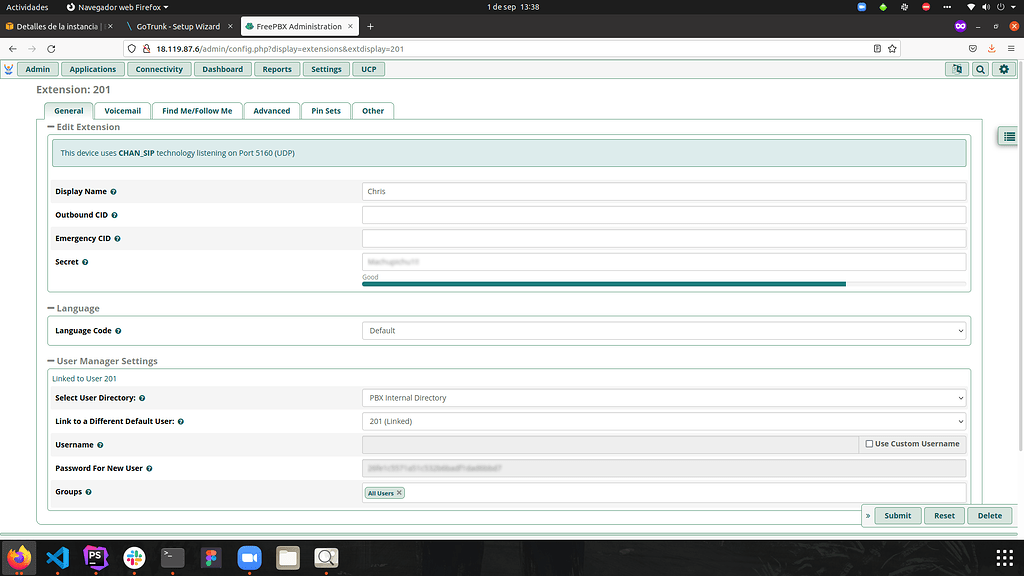Click the Good password strength bar

(600, 284)
